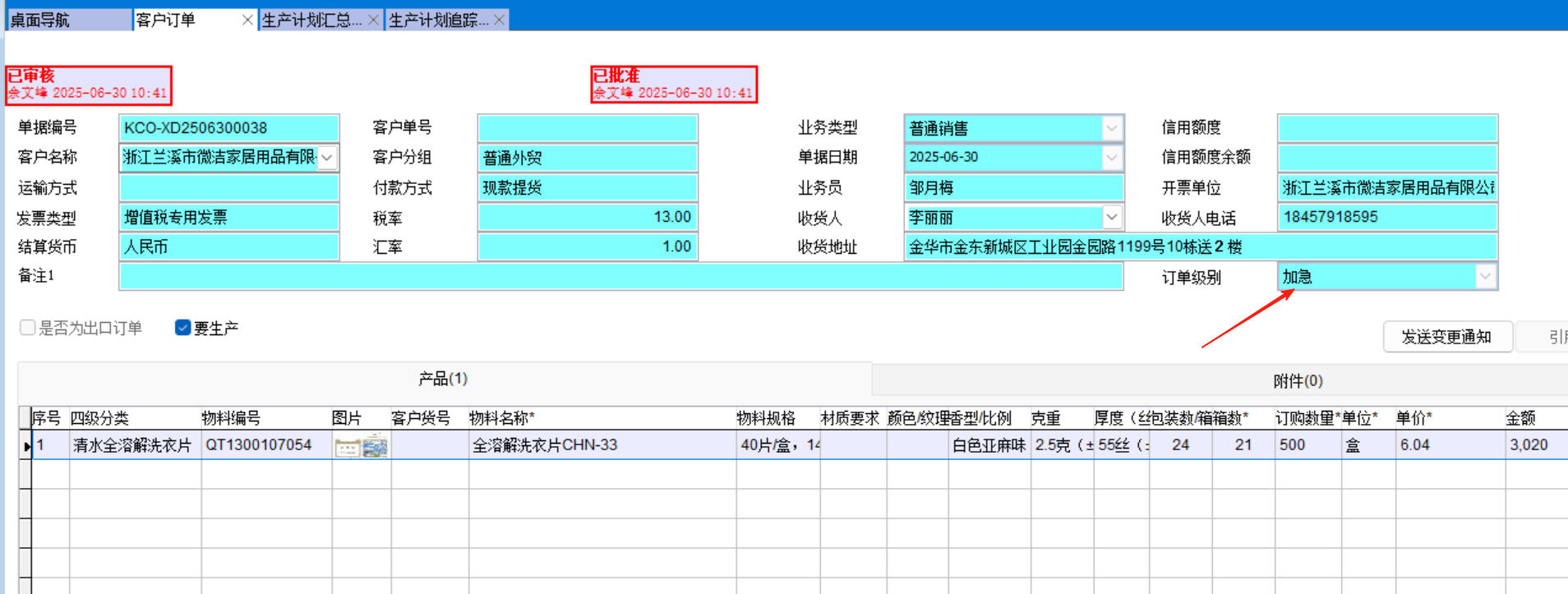This screenshot has height=594, width=1568.
Task: Open the 附件(0) tab
Action: click(1297, 380)
